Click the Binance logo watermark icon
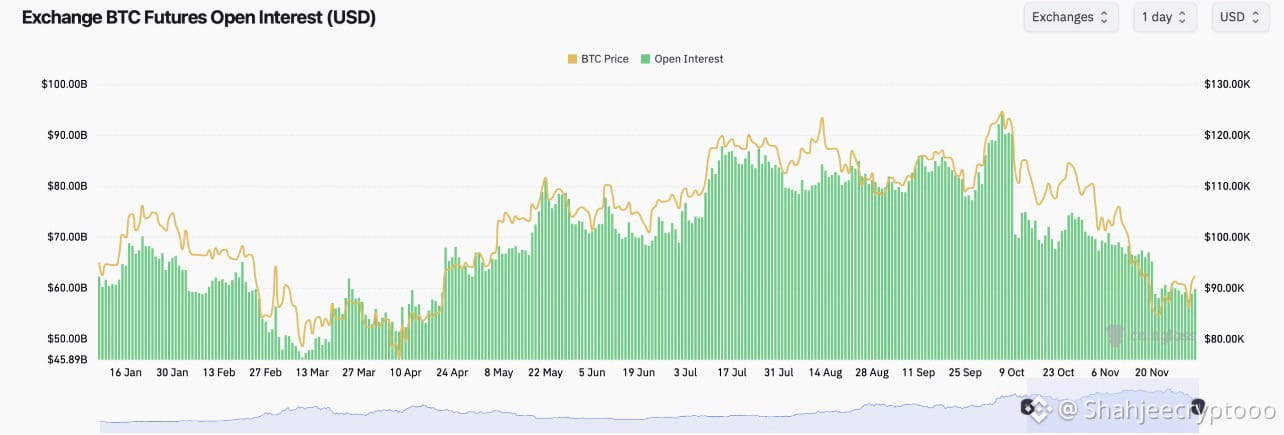1284x435 pixels. (x=1042, y=409)
